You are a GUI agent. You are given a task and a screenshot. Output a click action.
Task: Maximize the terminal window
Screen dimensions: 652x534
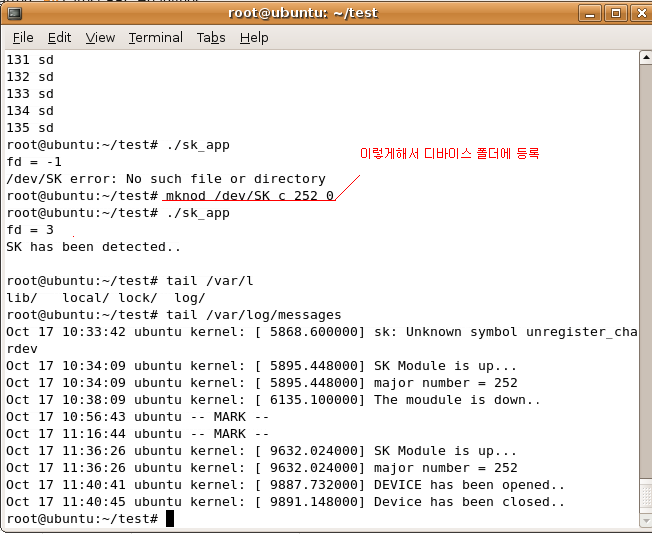point(615,14)
